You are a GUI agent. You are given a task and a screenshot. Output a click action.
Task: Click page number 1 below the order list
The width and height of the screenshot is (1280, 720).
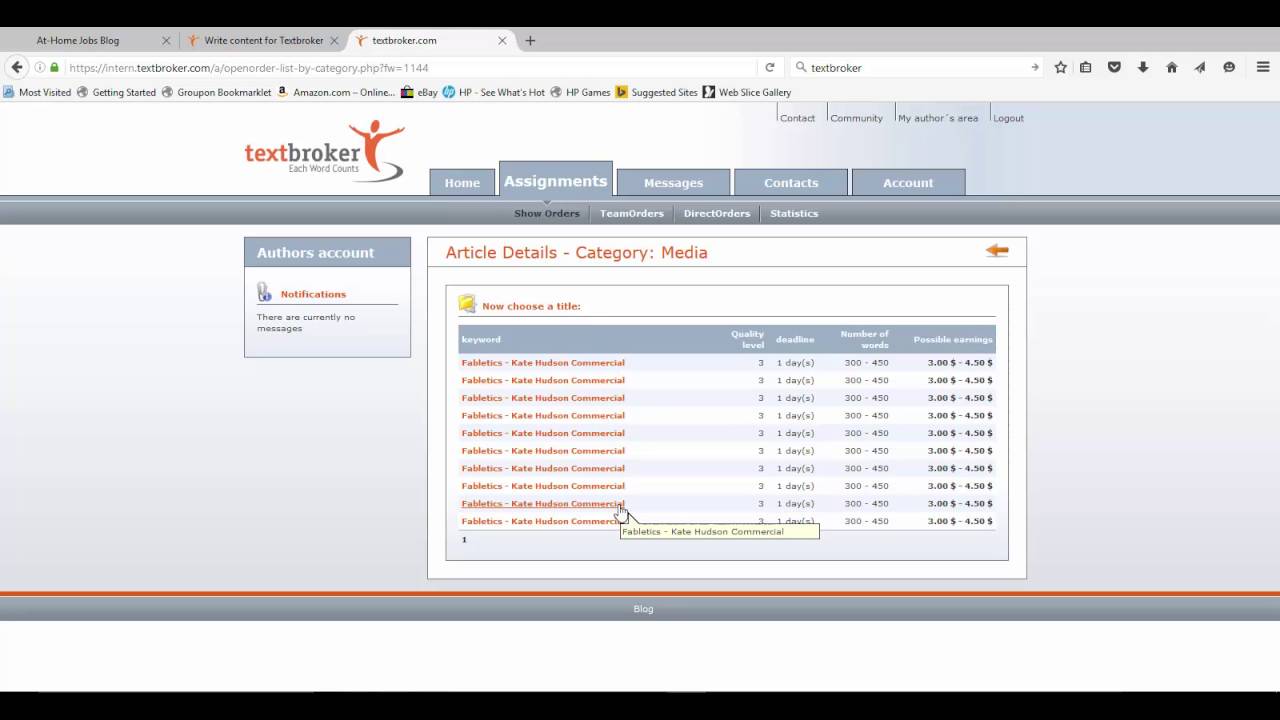click(x=464, y=540)
